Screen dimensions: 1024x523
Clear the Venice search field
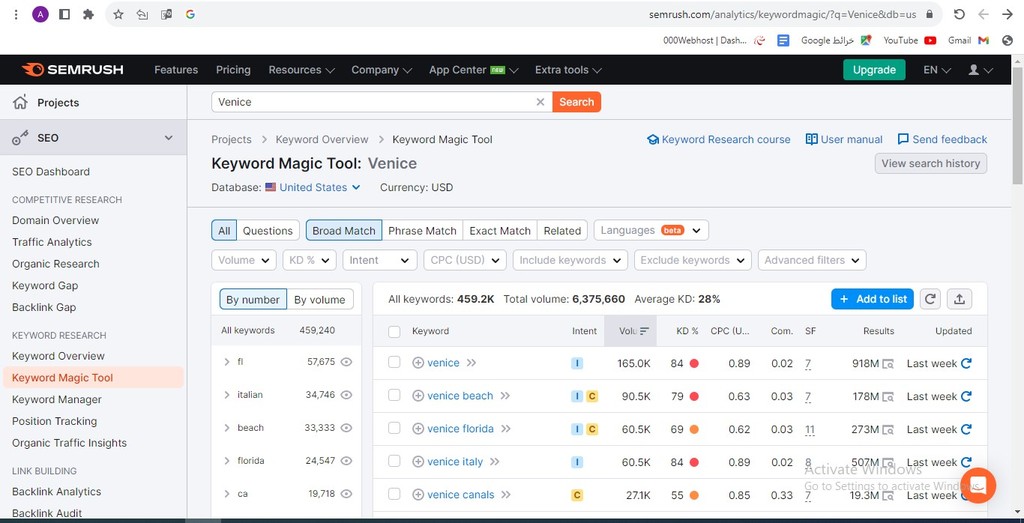[540, 102]
